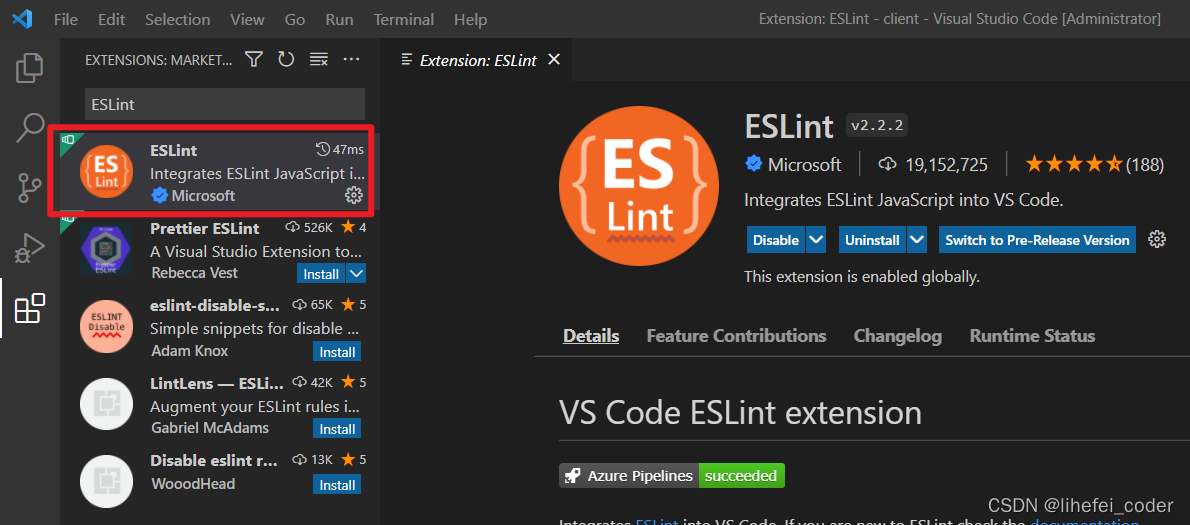
Task: Click Azure Pipelines succeeded badge
Action: 672,476
